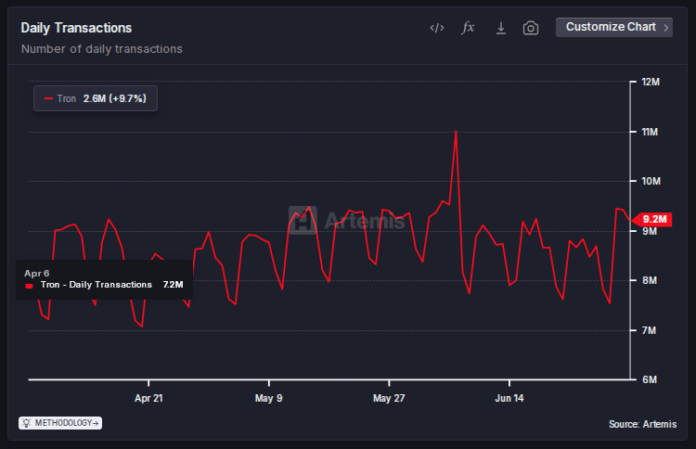Viewport: 696px width, 449px height.
Task: Take a chart screenshot with camera icon
Action: [x=531, y=28]
